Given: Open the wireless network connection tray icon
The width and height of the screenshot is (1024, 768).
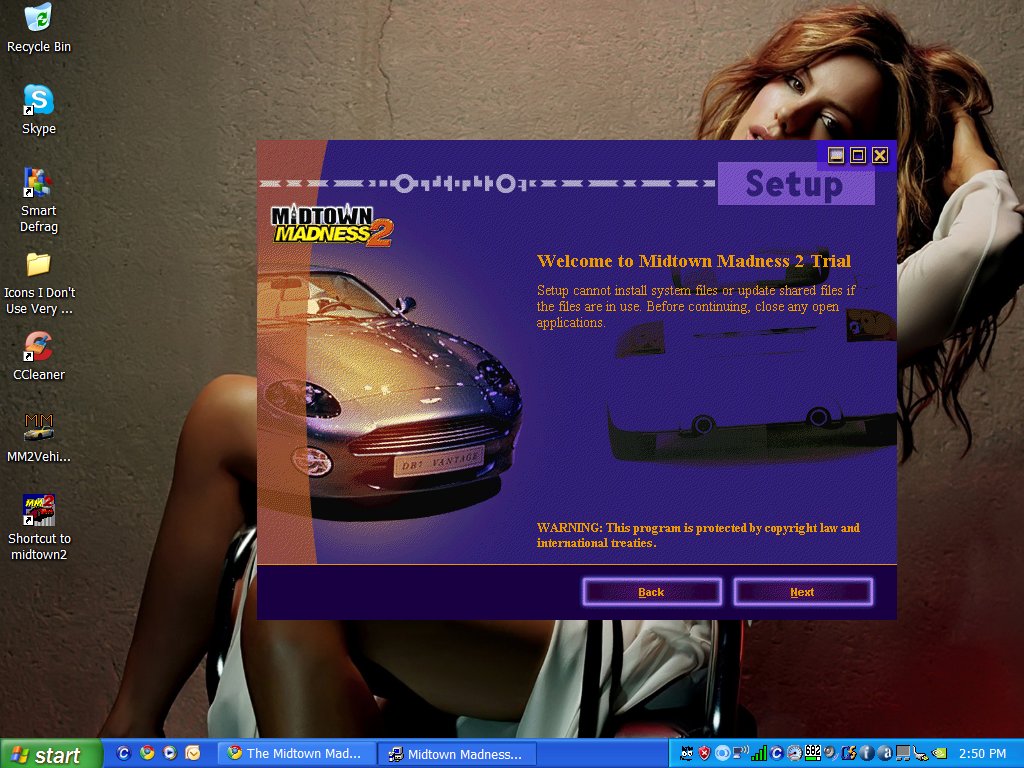Looking at the screenshot, I should point(741,752).
